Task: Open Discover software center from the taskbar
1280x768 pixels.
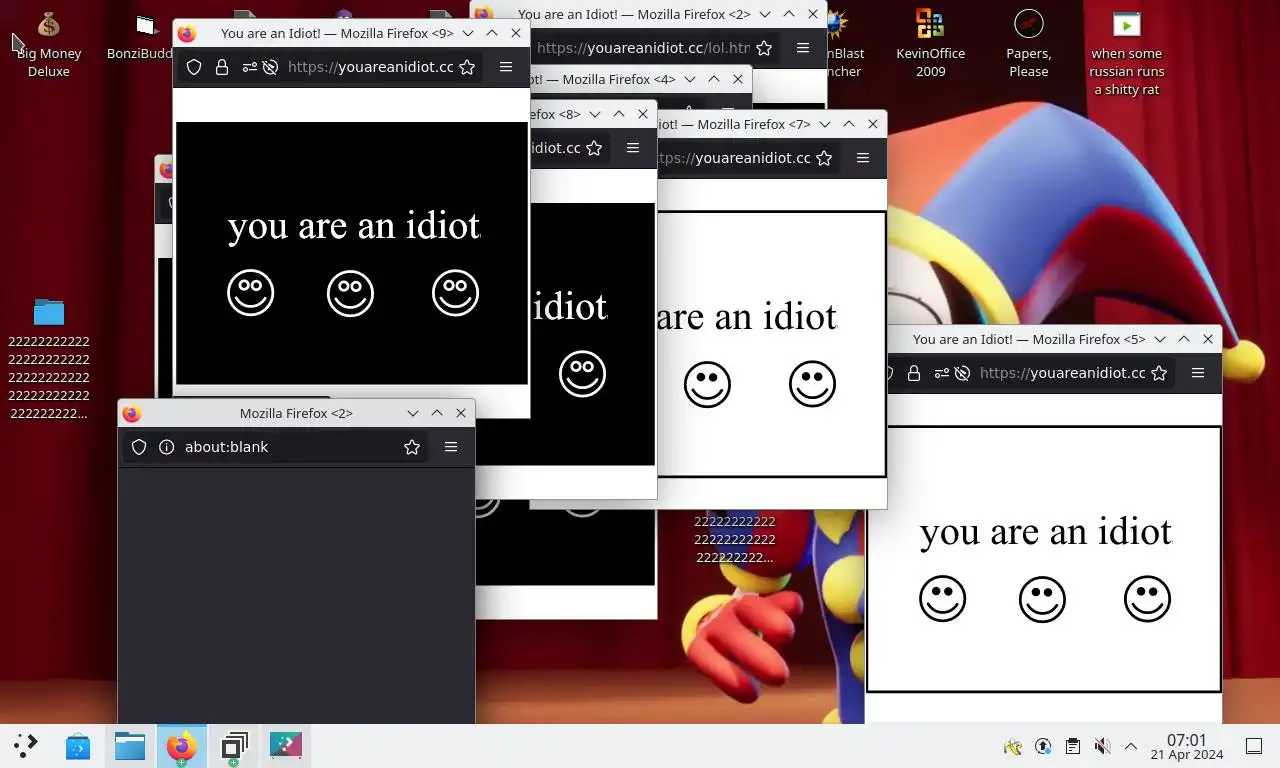Action: click(78, 746)
